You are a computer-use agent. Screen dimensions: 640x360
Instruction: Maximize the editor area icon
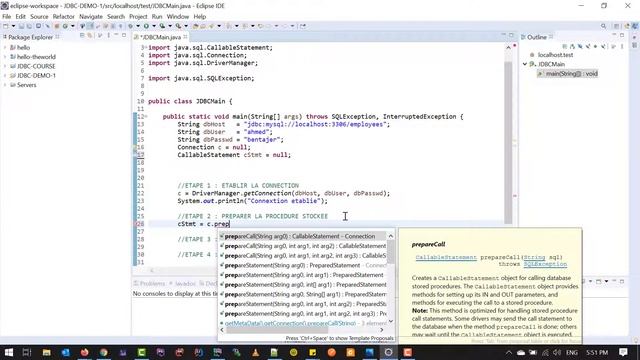pos(511,36)
